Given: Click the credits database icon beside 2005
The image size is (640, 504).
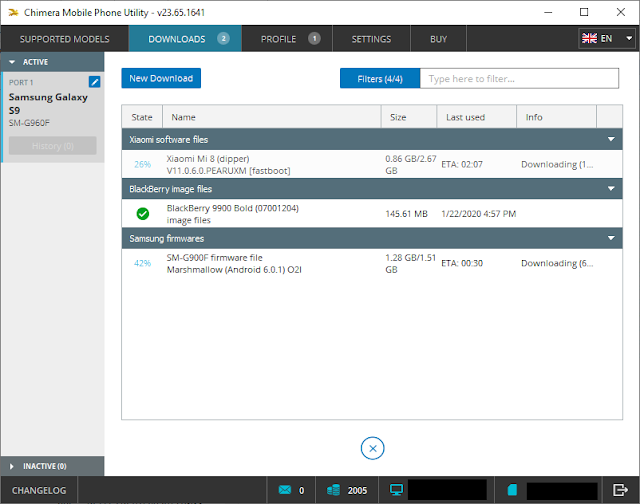Looking at the screenshot, I should pyautogui.click(x=333, y=490).
